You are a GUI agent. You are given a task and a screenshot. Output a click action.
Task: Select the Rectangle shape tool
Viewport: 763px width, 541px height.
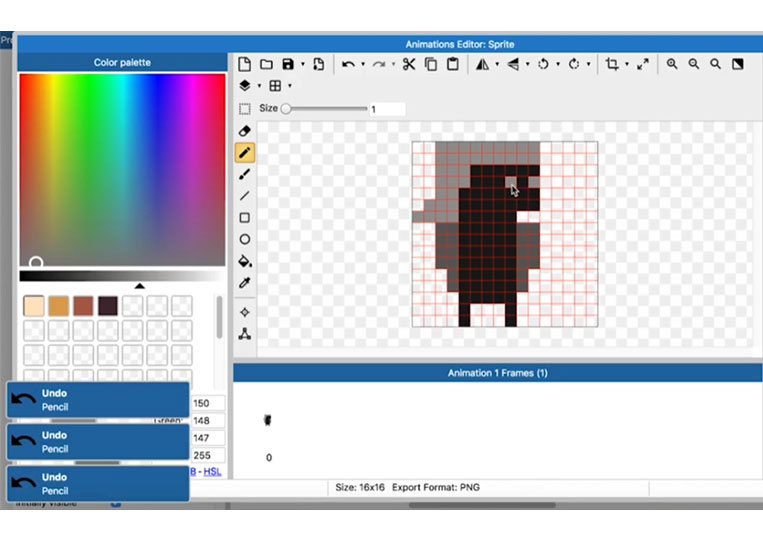click(x=245, y=217)
